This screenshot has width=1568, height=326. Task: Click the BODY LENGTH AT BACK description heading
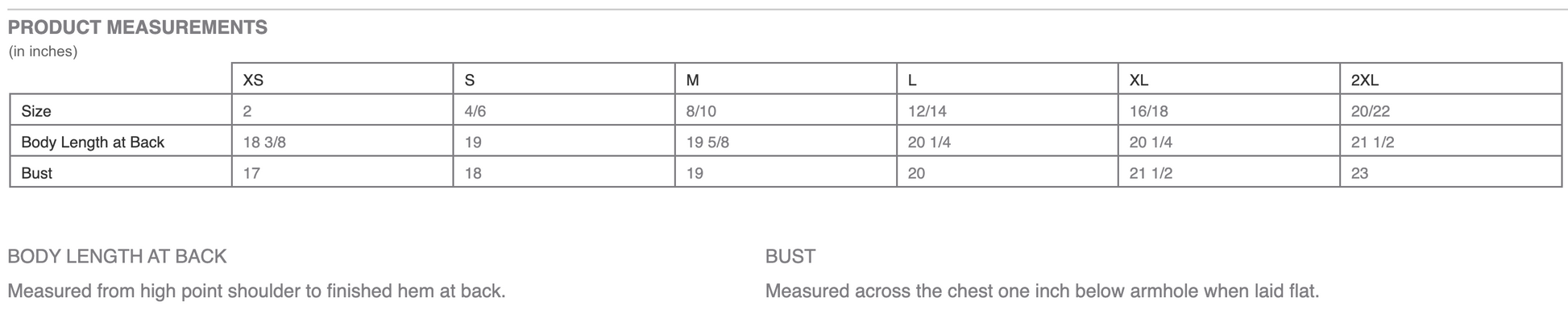pyautogui.click(x=117, y=256)
